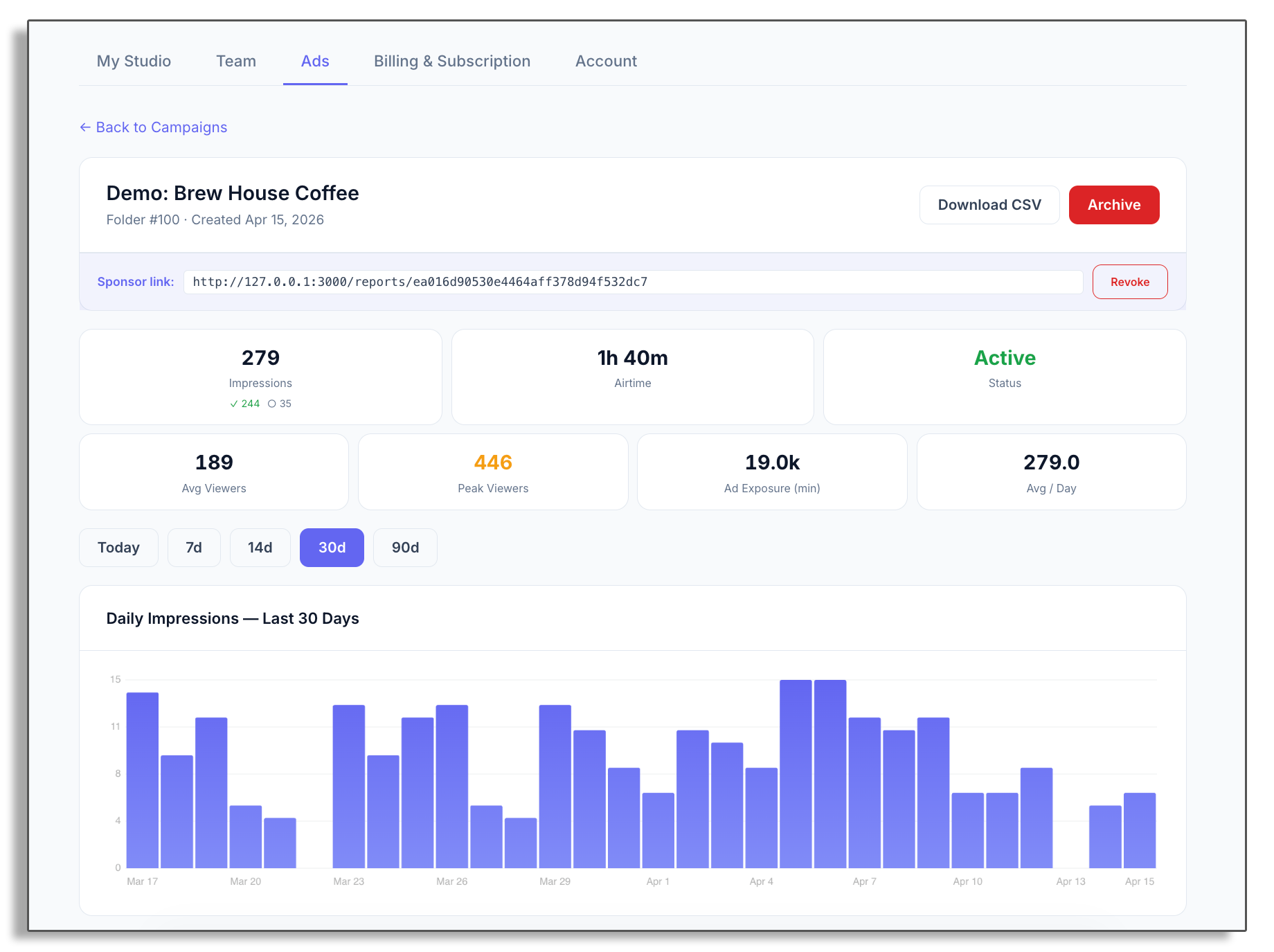Image resolution: width=1274 pixels, height=952 pixels.
Task: Select the Ads tab
Action: tap(315, 61)
